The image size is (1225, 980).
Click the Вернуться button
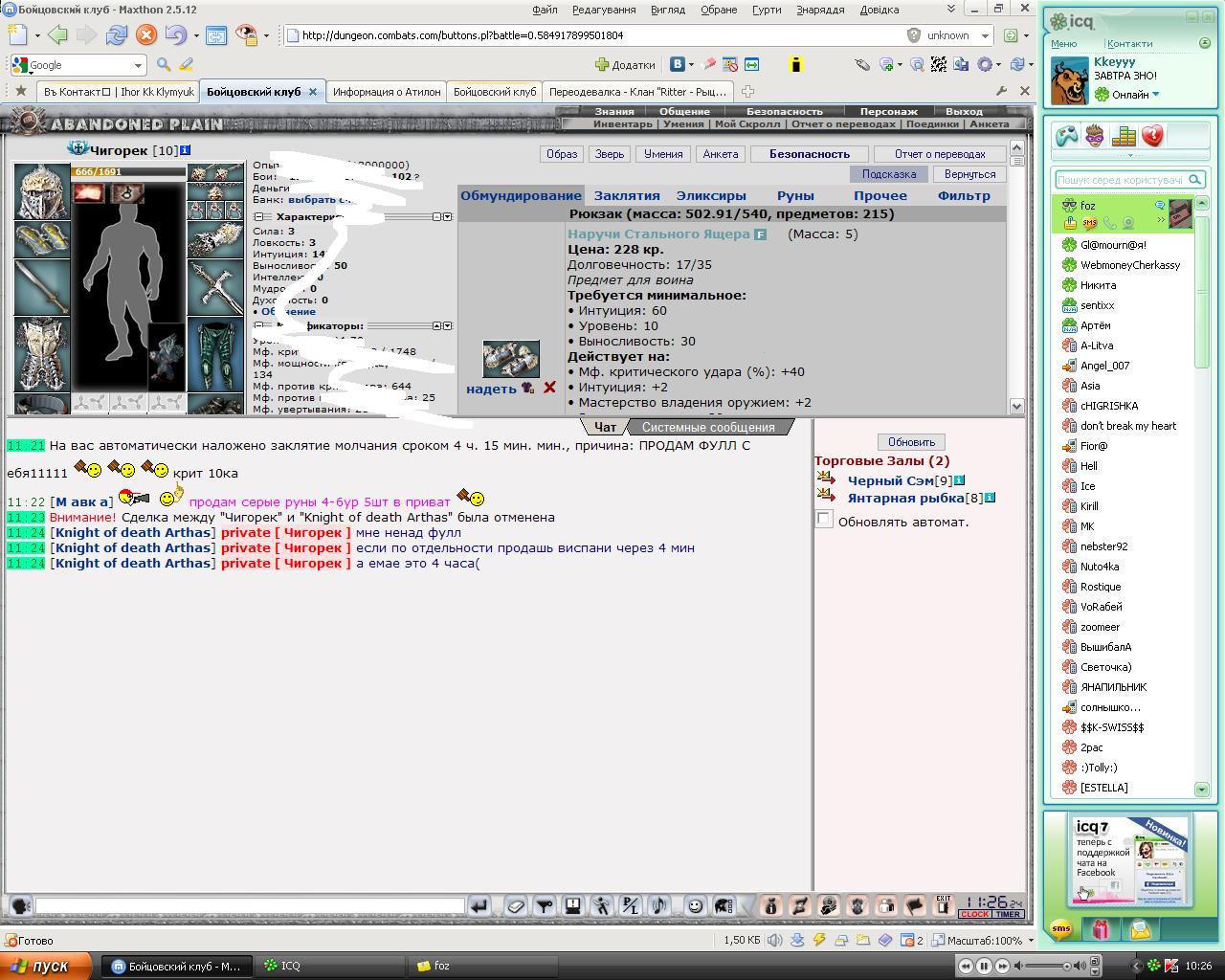(x=969, y=174)
